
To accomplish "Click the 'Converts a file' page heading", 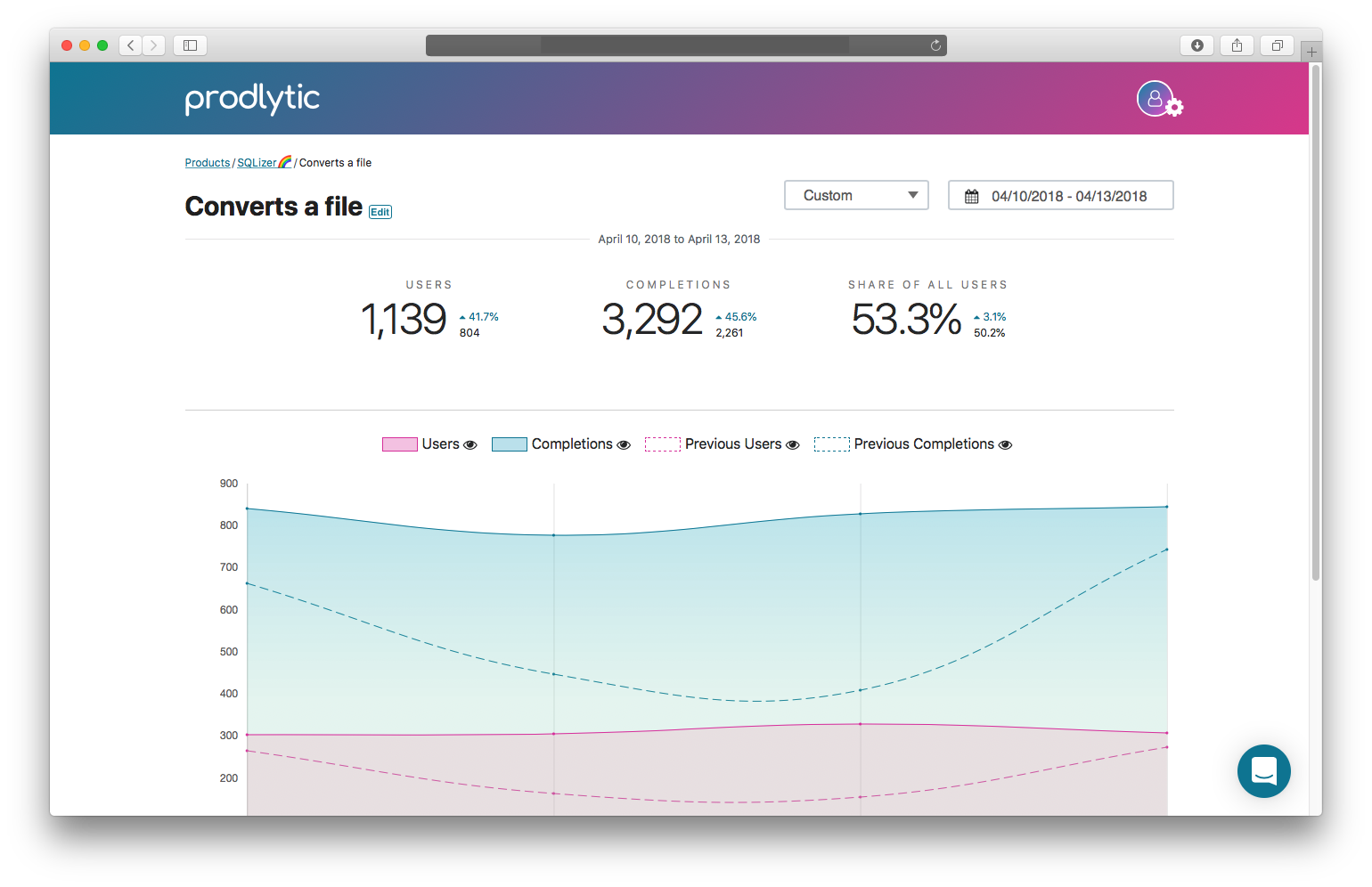I will (274, 207).
